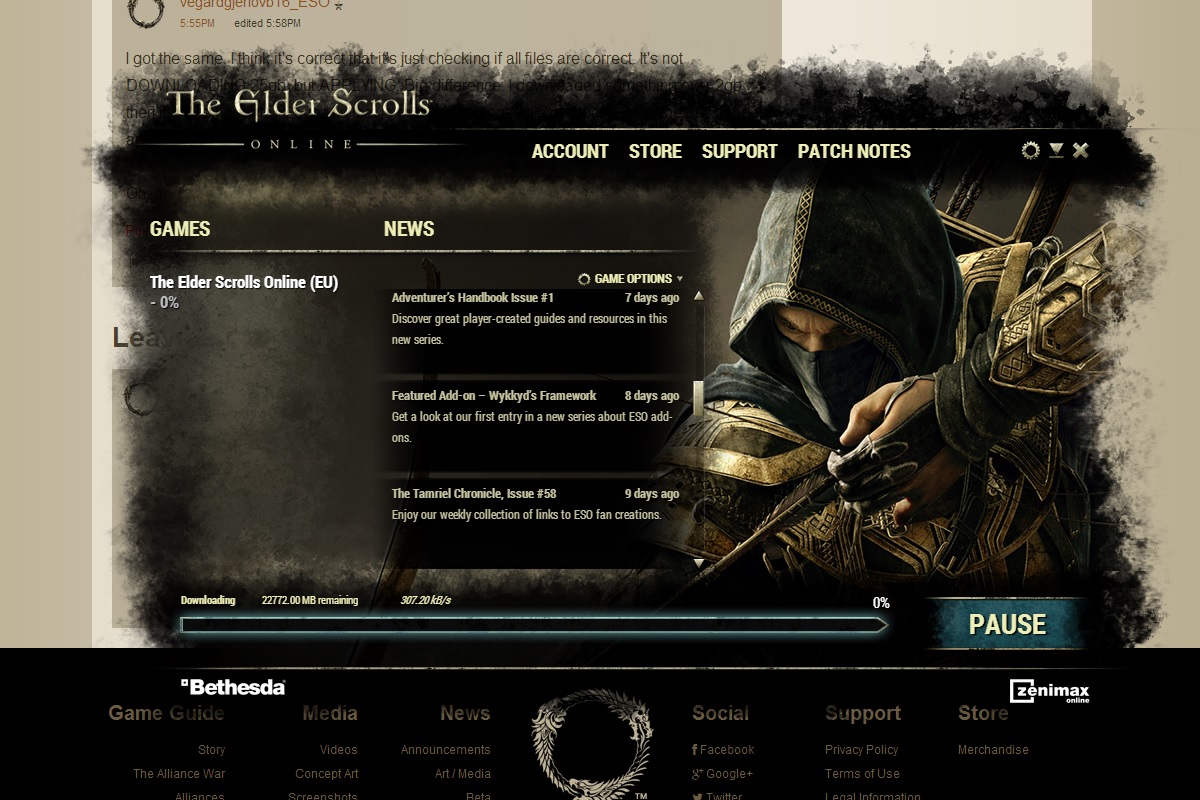Open Facebook link under Social
This screenshot has height=800, width=1200.
pyautogui.click(x=727, y=750)
